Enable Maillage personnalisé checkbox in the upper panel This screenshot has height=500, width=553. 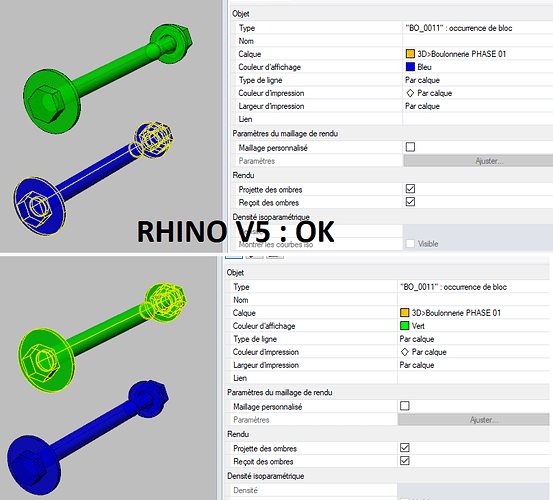pos(410,147)
